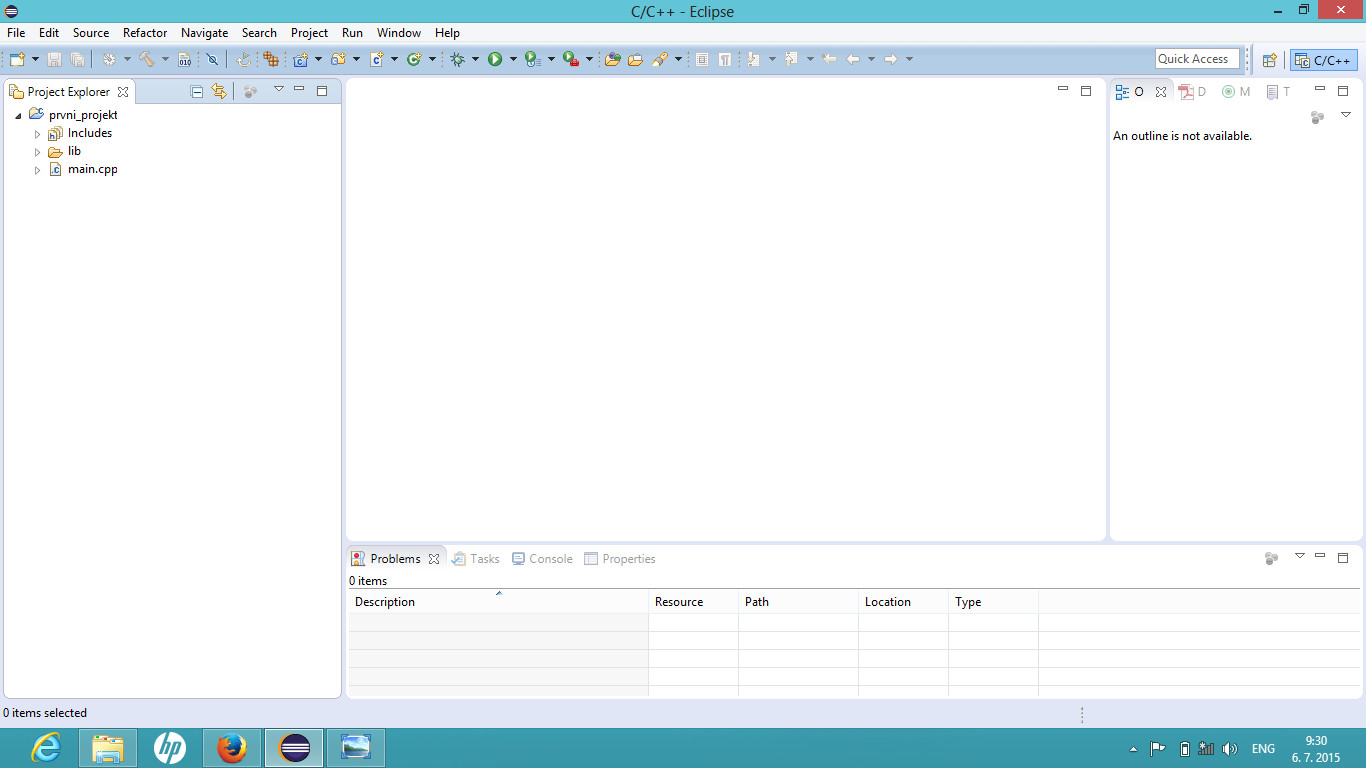Click the Build hammer icon
Viewport: 1366px width, 768px height.
pyautogui.click(x=146, y=60)
